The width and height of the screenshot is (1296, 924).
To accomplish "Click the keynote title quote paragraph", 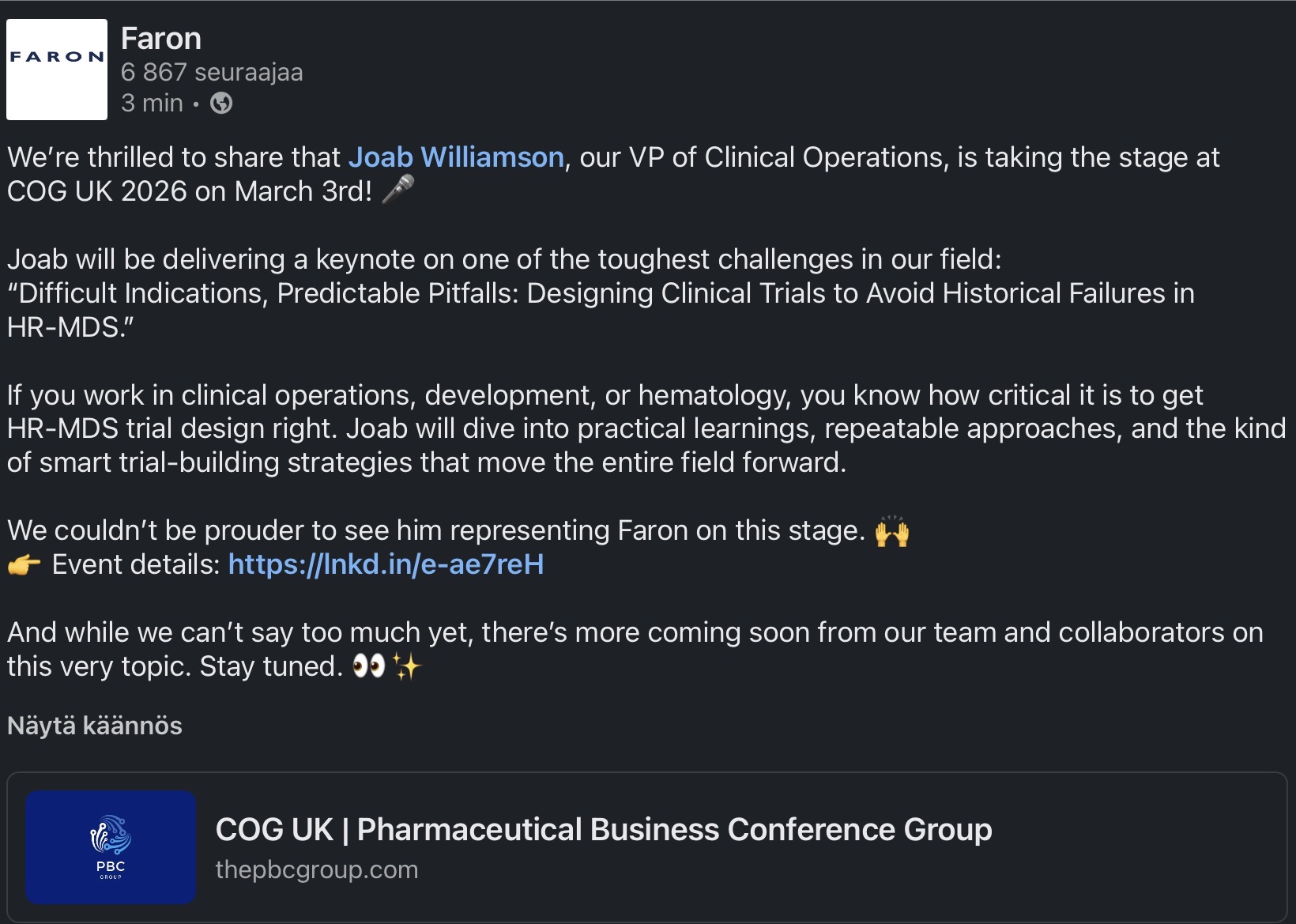I will tap(601, 294).
